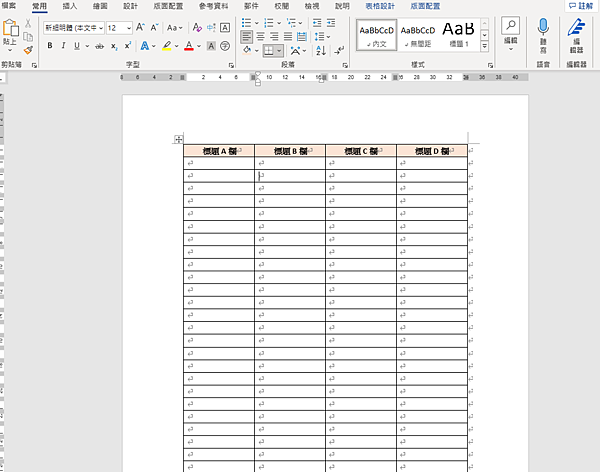Click the search magnifier under editing
The height and width of the screenshot is (472, 600).
click(510, 25)
